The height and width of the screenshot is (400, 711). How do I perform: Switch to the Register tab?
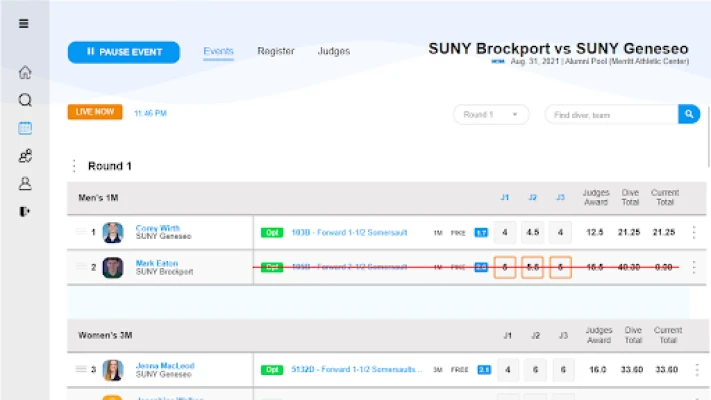coord(275,51)
